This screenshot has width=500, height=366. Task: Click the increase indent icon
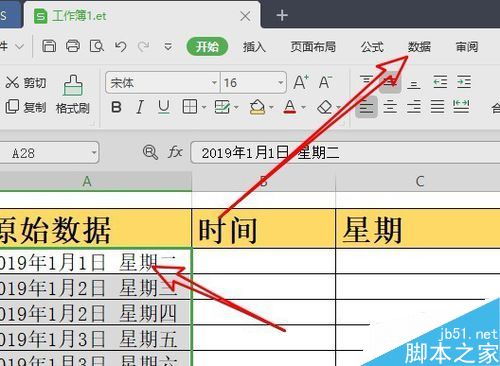[x=464, y=82]
